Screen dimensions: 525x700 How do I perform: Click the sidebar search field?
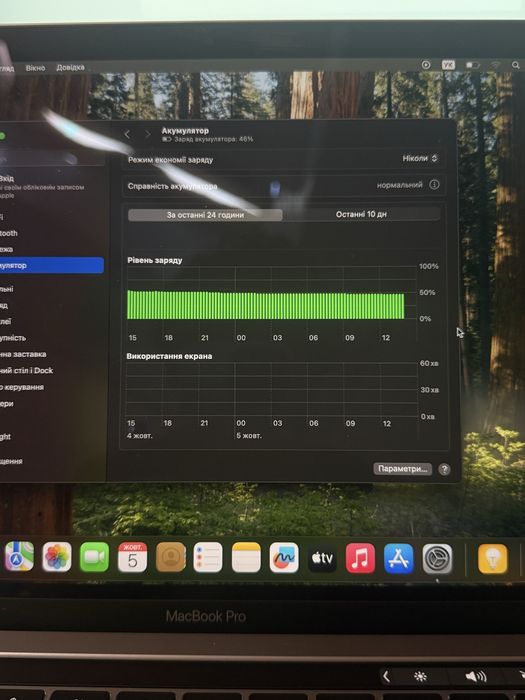(x=40, y=158)
